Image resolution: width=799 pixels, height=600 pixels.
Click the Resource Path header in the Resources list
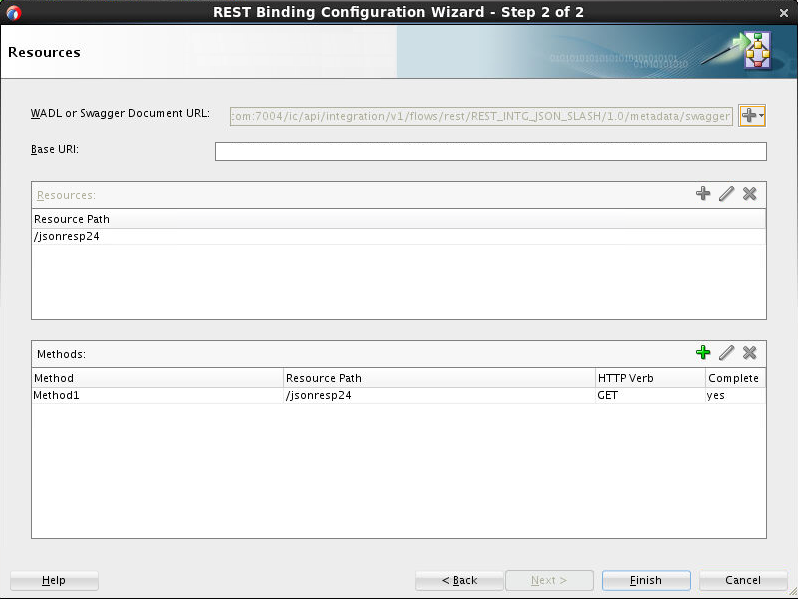pos(398,219)
